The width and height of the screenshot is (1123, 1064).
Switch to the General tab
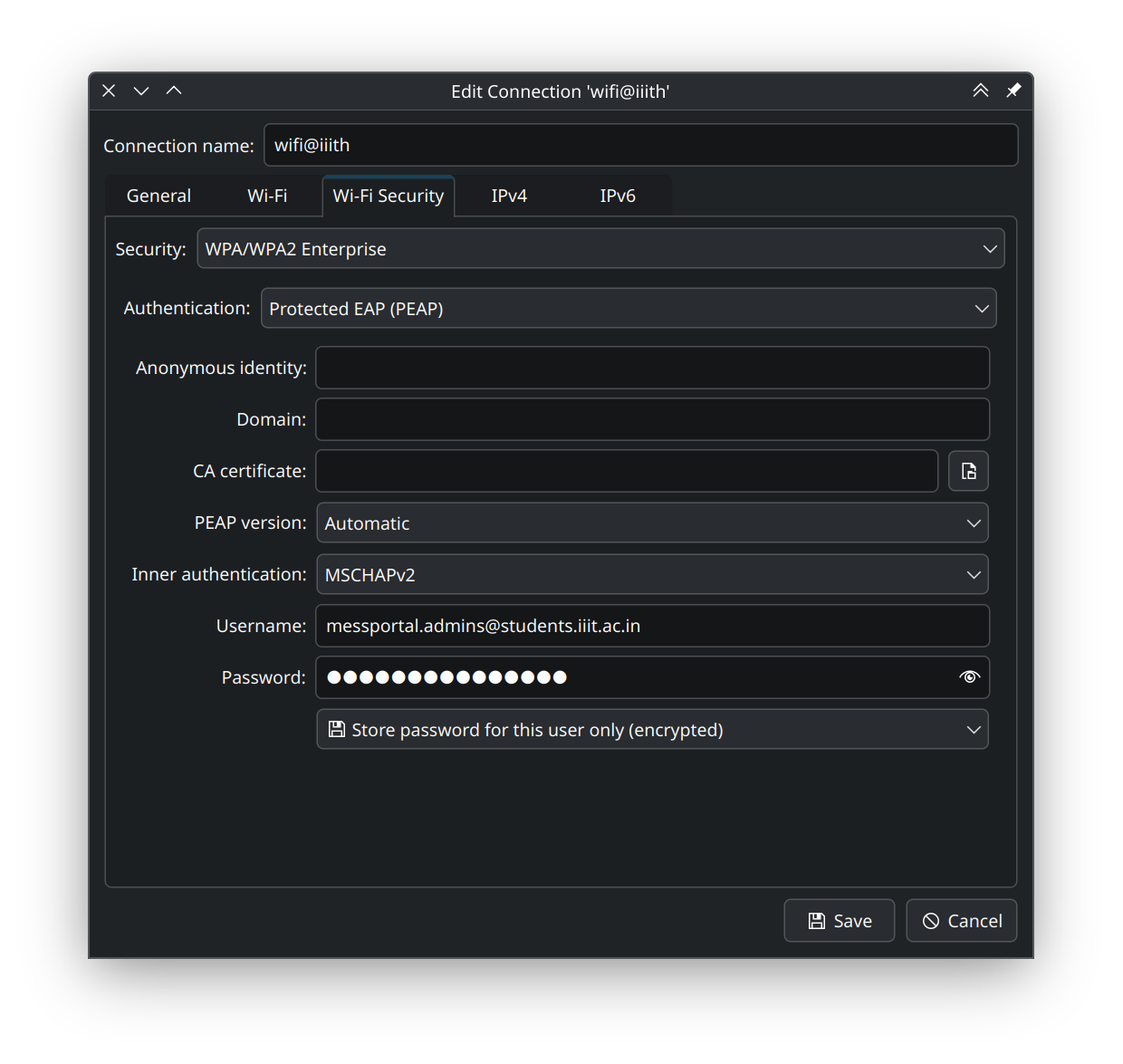[158, 196]
